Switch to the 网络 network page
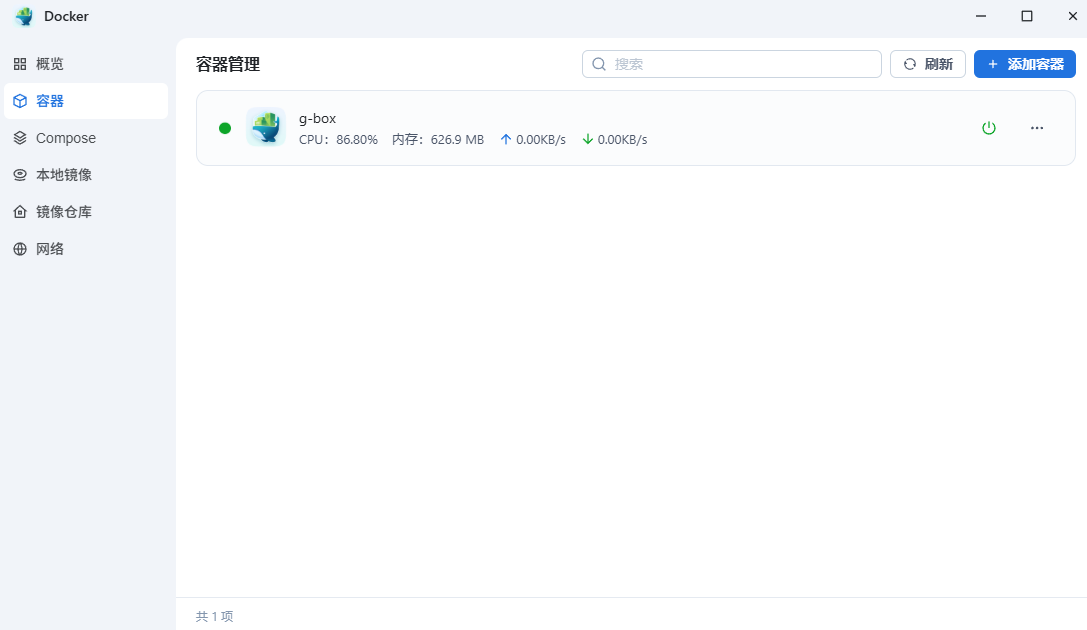 pyautogui.click(x=86, y=249)
